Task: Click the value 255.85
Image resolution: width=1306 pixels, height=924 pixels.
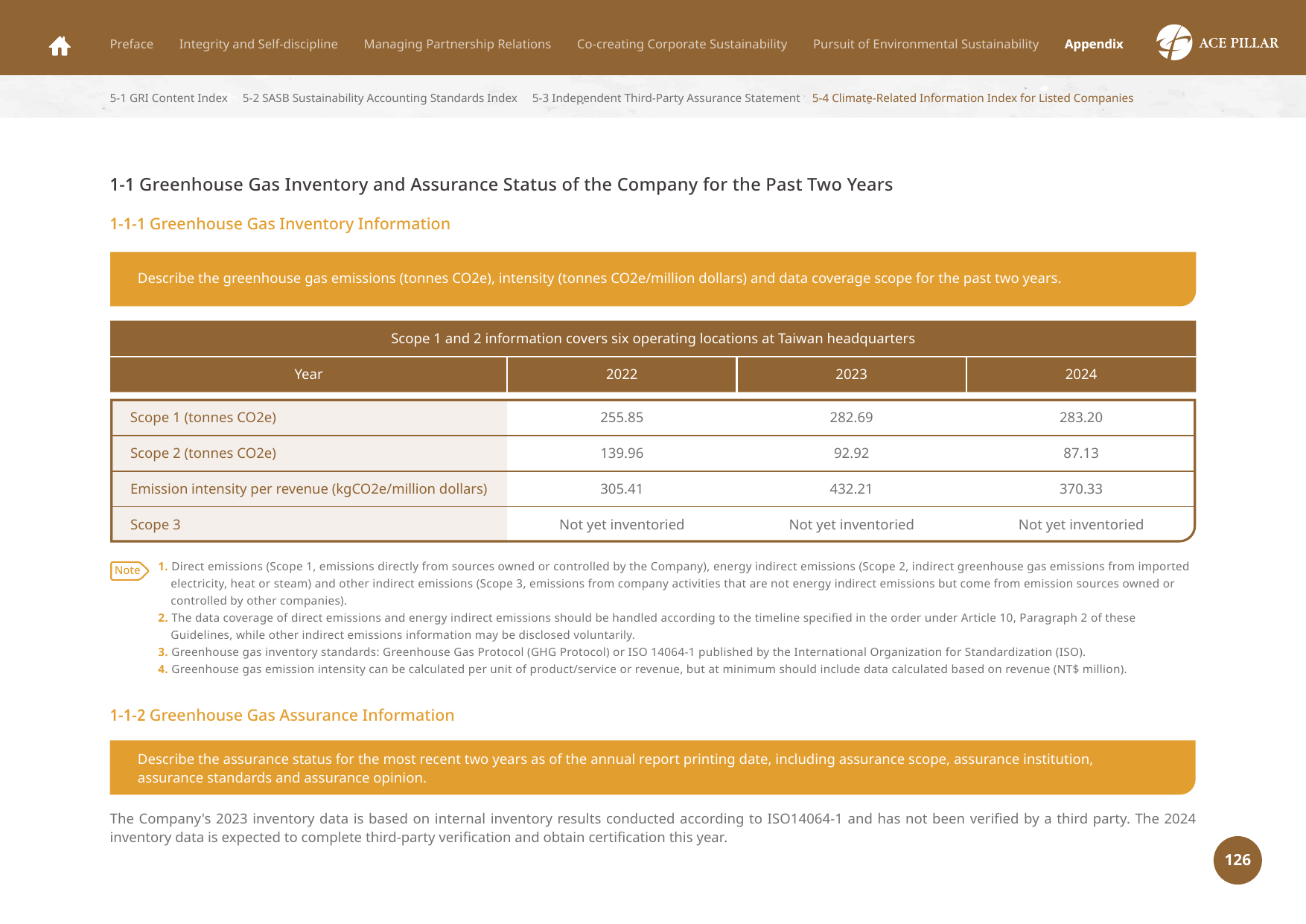Action: [622, 418]
